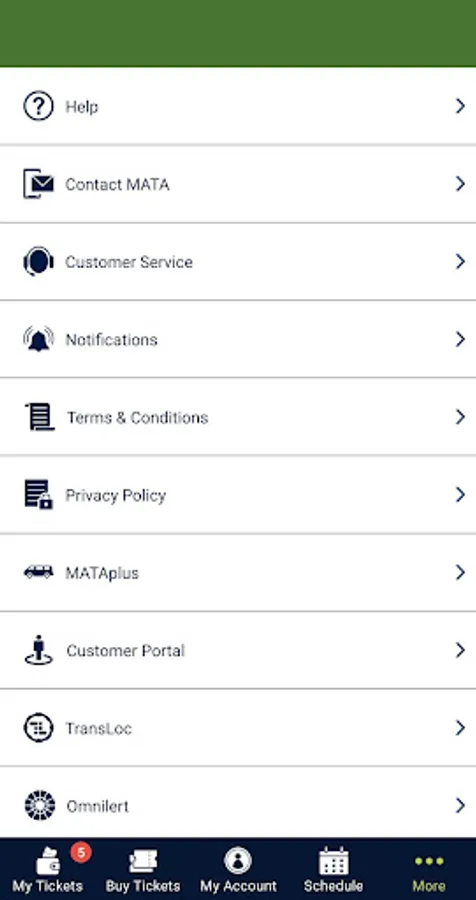Viewport: 476px width, 900px height.
Task: Open the chevron in the Omnilert row
Action: tap(460, 805)
